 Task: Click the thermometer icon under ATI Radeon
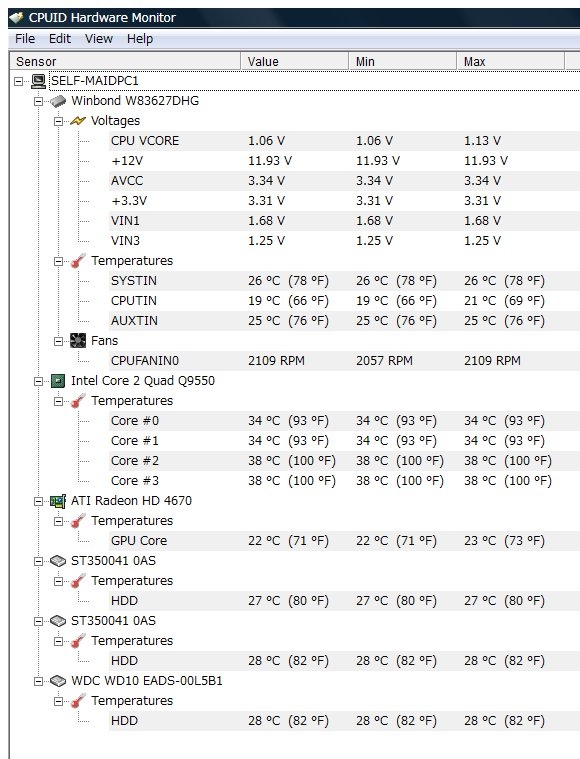[x=78, y=521]
